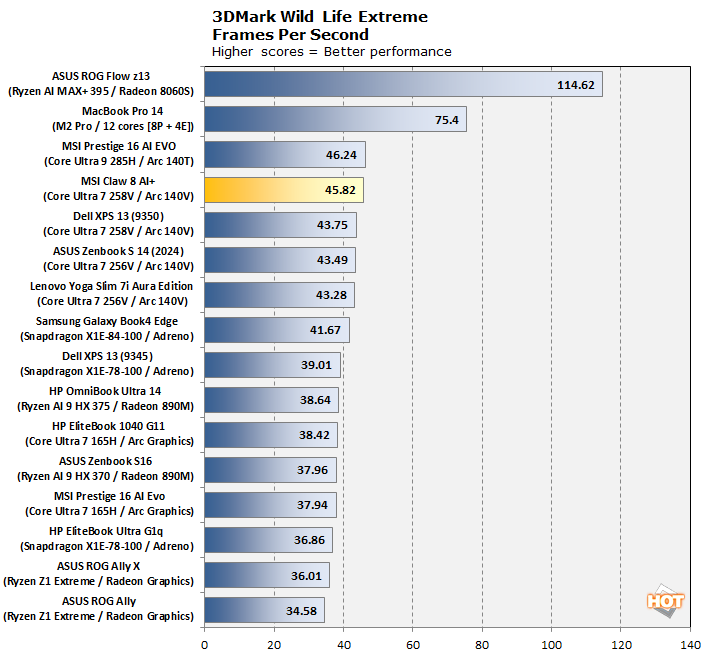Click the 38.42 score value

[314, 435]
